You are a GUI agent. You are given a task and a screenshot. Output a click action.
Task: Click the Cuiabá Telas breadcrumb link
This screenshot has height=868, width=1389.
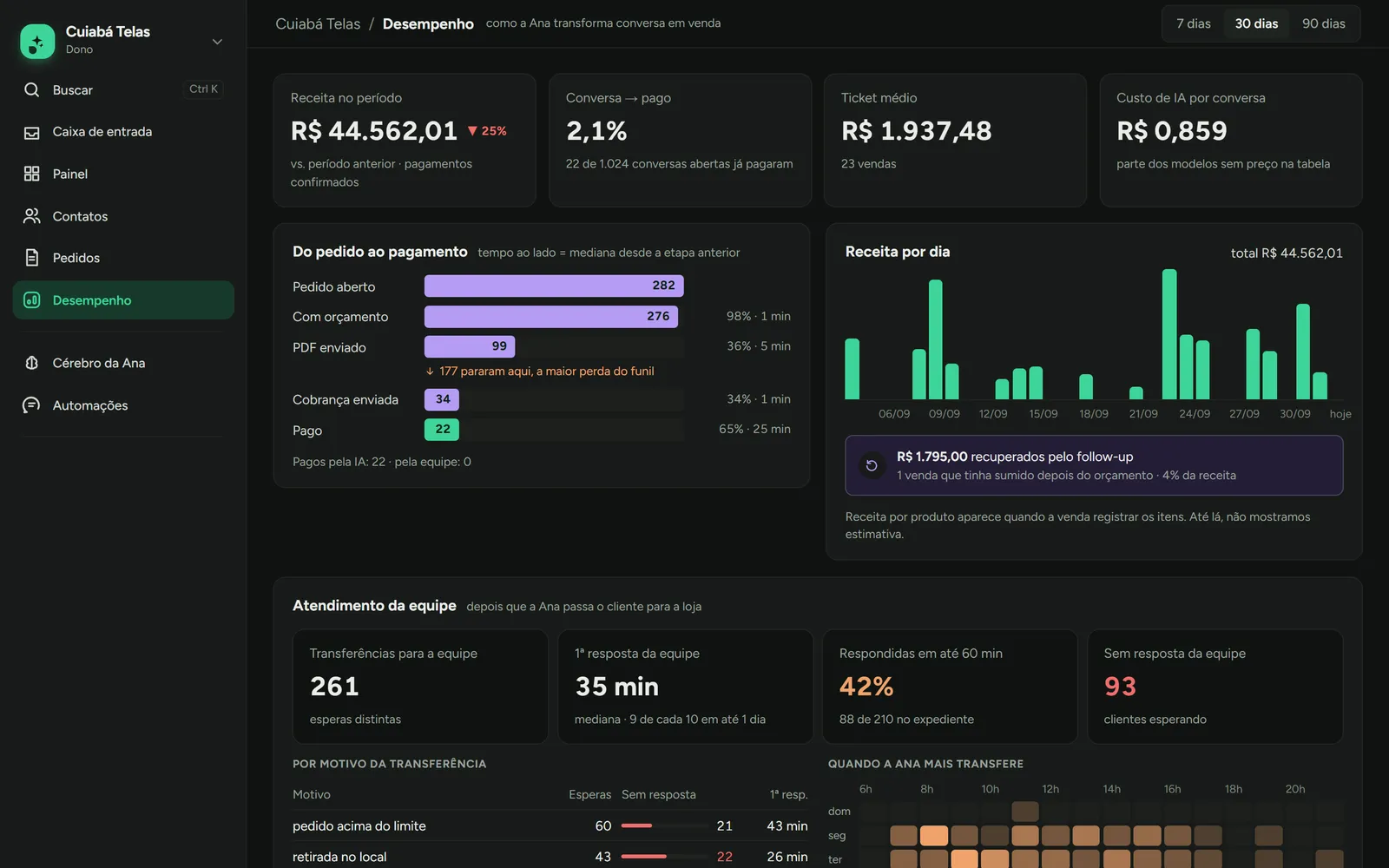pyautogui.click(x=318, y=23)
